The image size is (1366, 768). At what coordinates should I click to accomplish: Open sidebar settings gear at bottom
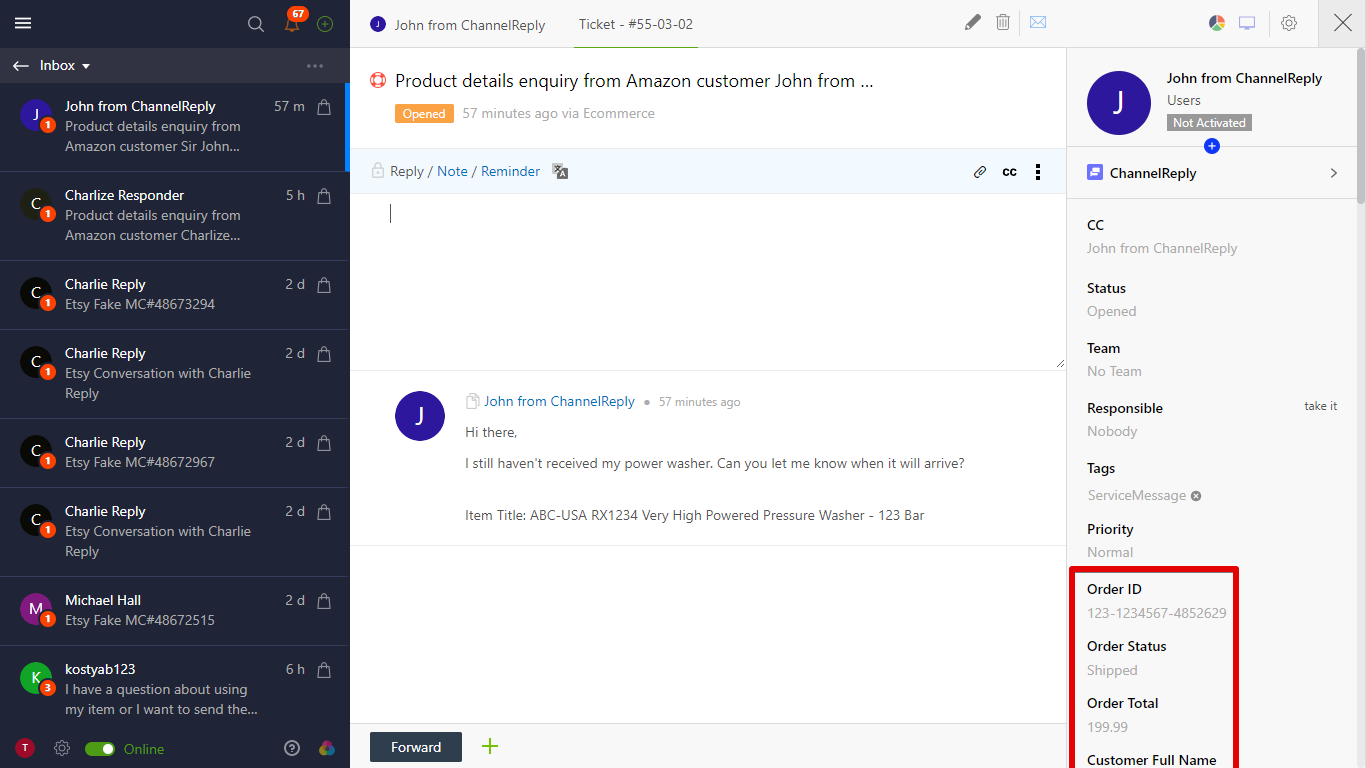point(62,748)
